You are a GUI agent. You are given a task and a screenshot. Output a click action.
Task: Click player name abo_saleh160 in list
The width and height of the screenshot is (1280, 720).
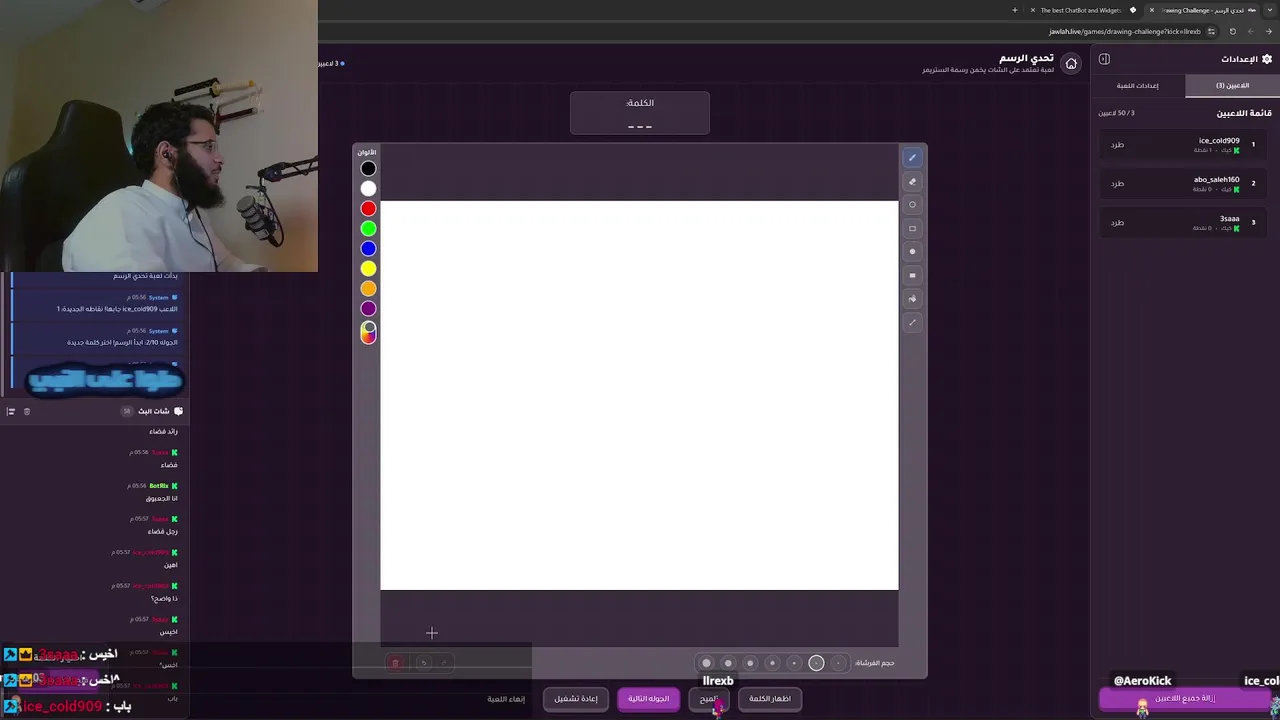pos(1216,180)
